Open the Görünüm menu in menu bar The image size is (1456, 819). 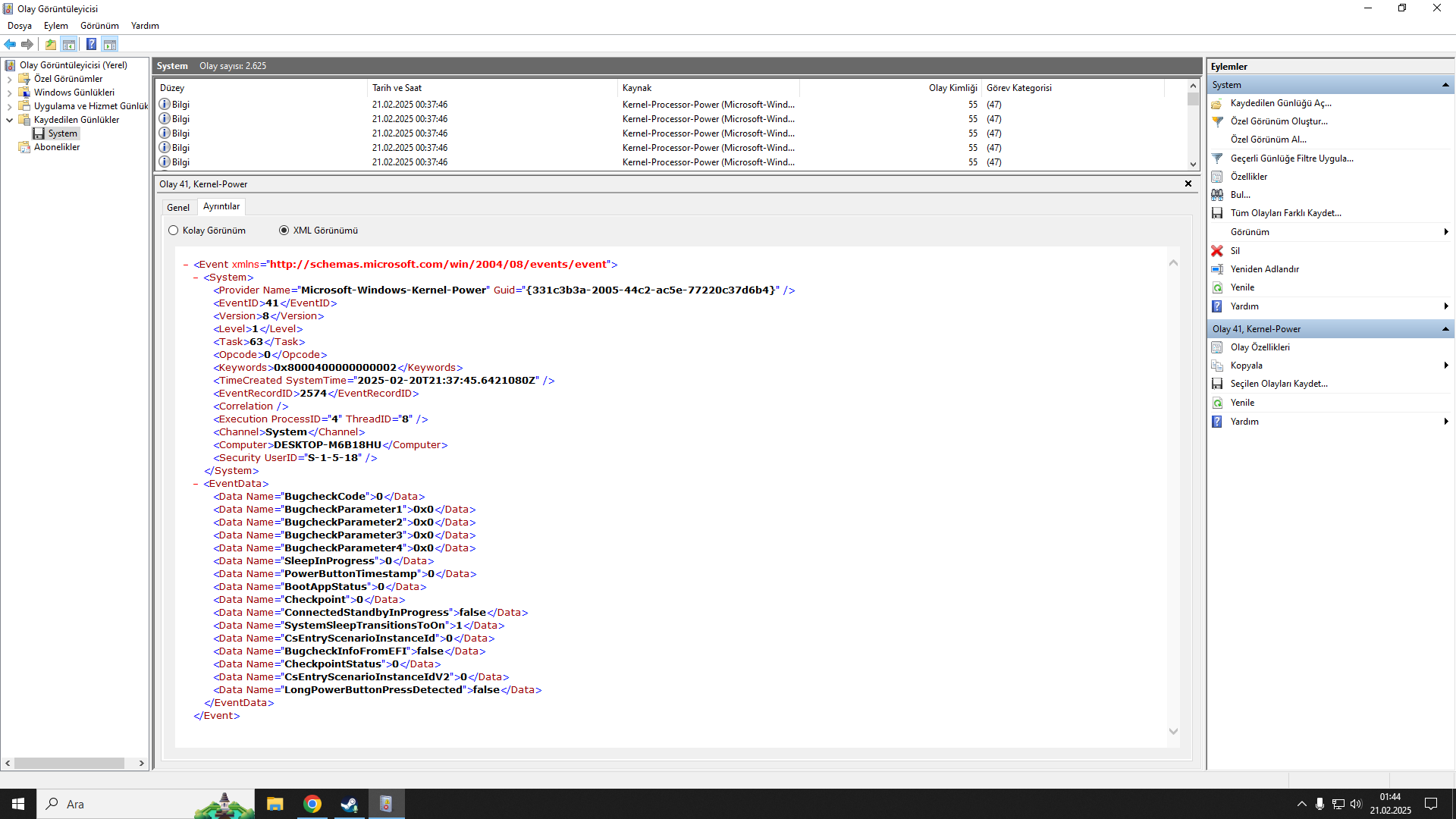tap(99, 26)
